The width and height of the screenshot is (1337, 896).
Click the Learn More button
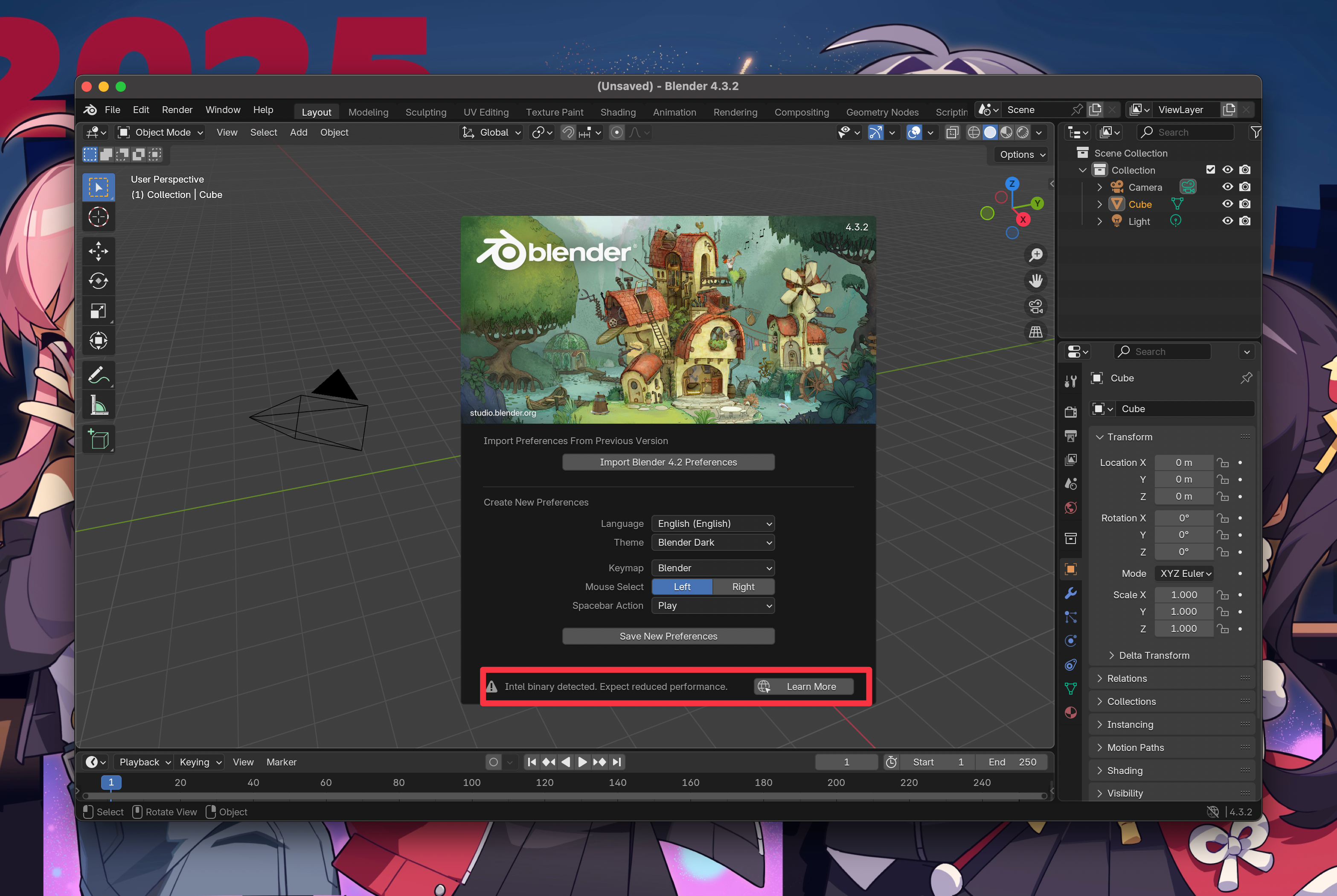803,686
